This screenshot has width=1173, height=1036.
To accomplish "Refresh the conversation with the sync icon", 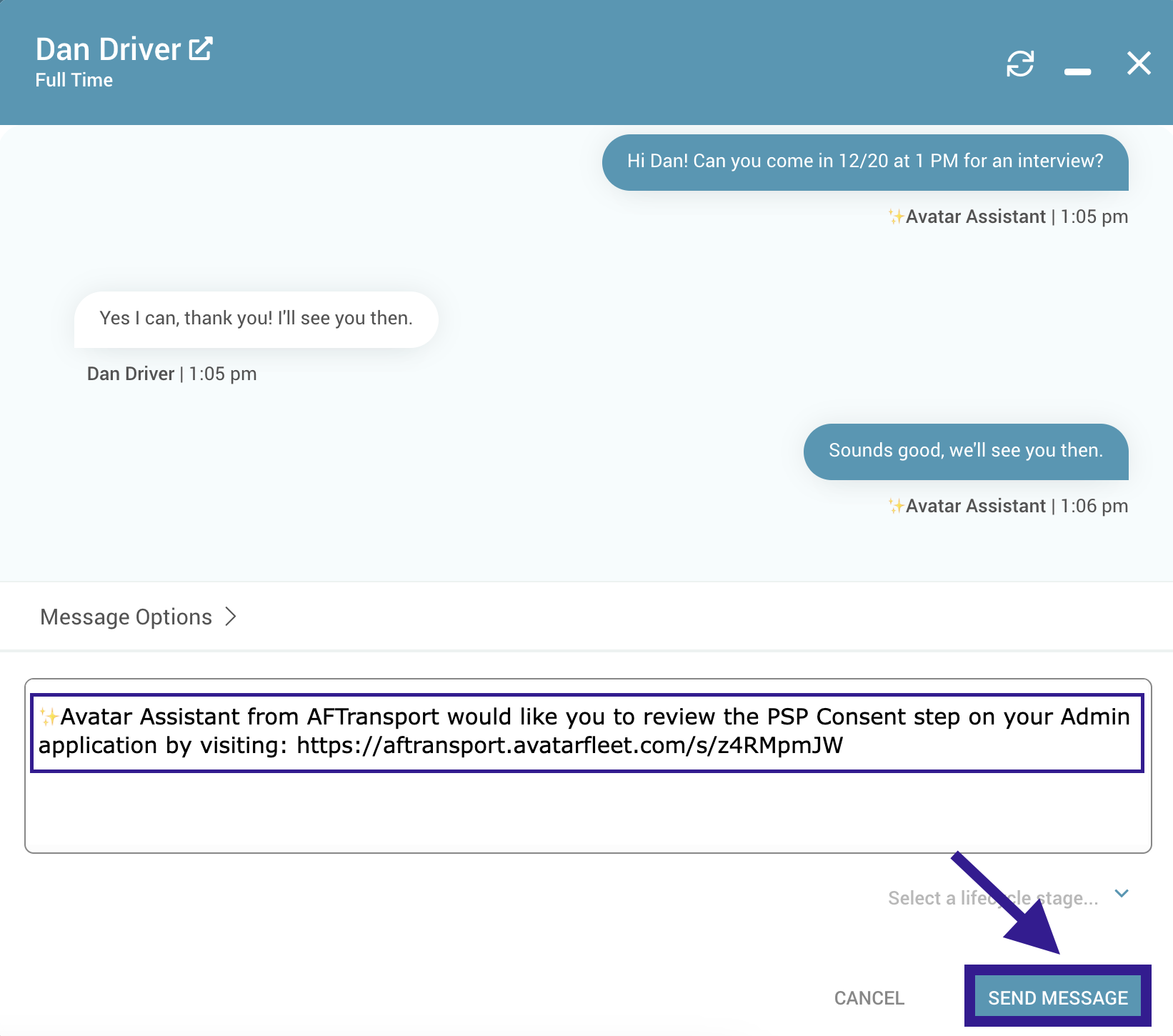I will tap(1020, 64).
